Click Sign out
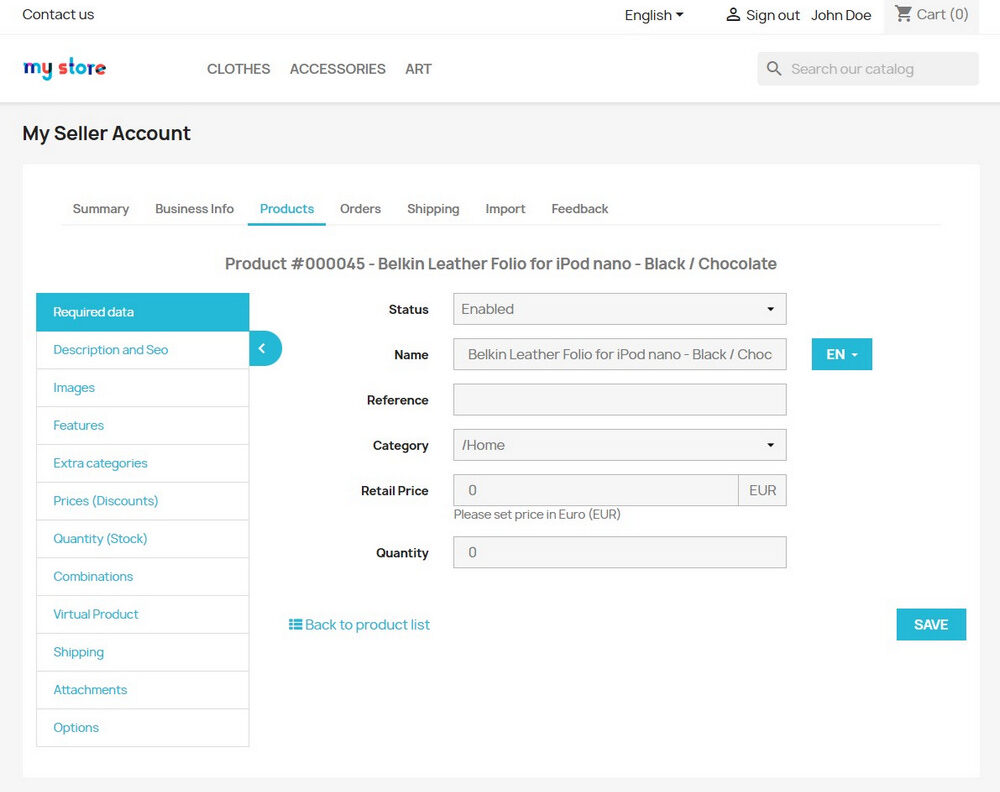Screen dimensions: 1000x792 772,15
